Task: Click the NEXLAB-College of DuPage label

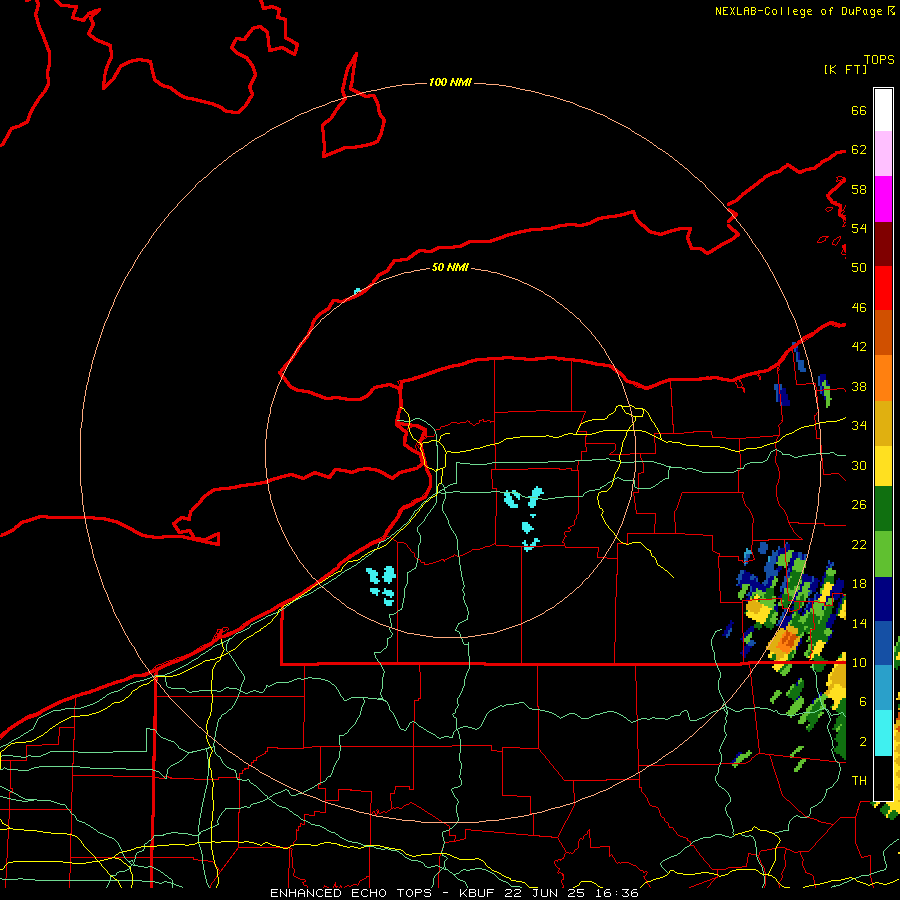Action: tap(798, 11)
